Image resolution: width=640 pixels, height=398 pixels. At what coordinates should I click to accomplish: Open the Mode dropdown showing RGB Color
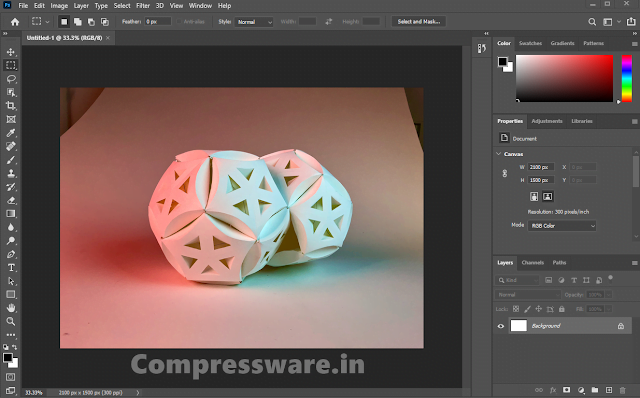(x=562, y=226)
